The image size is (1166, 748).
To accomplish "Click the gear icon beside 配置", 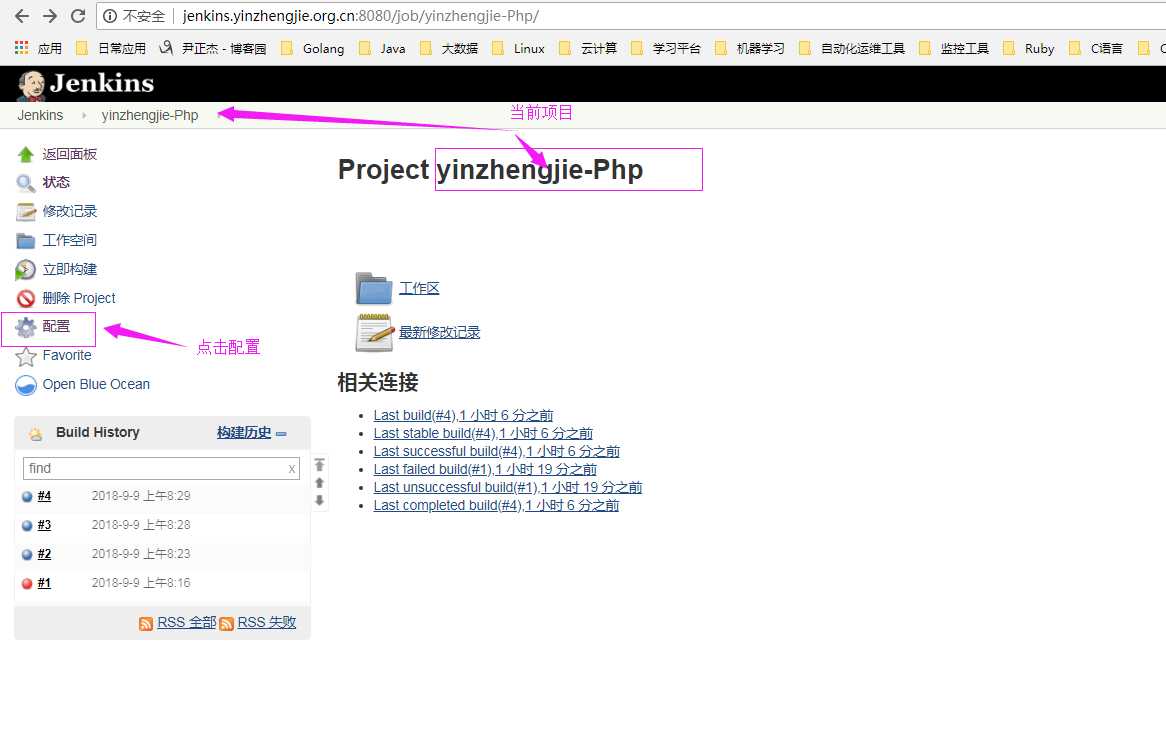I will coord(26,327).
